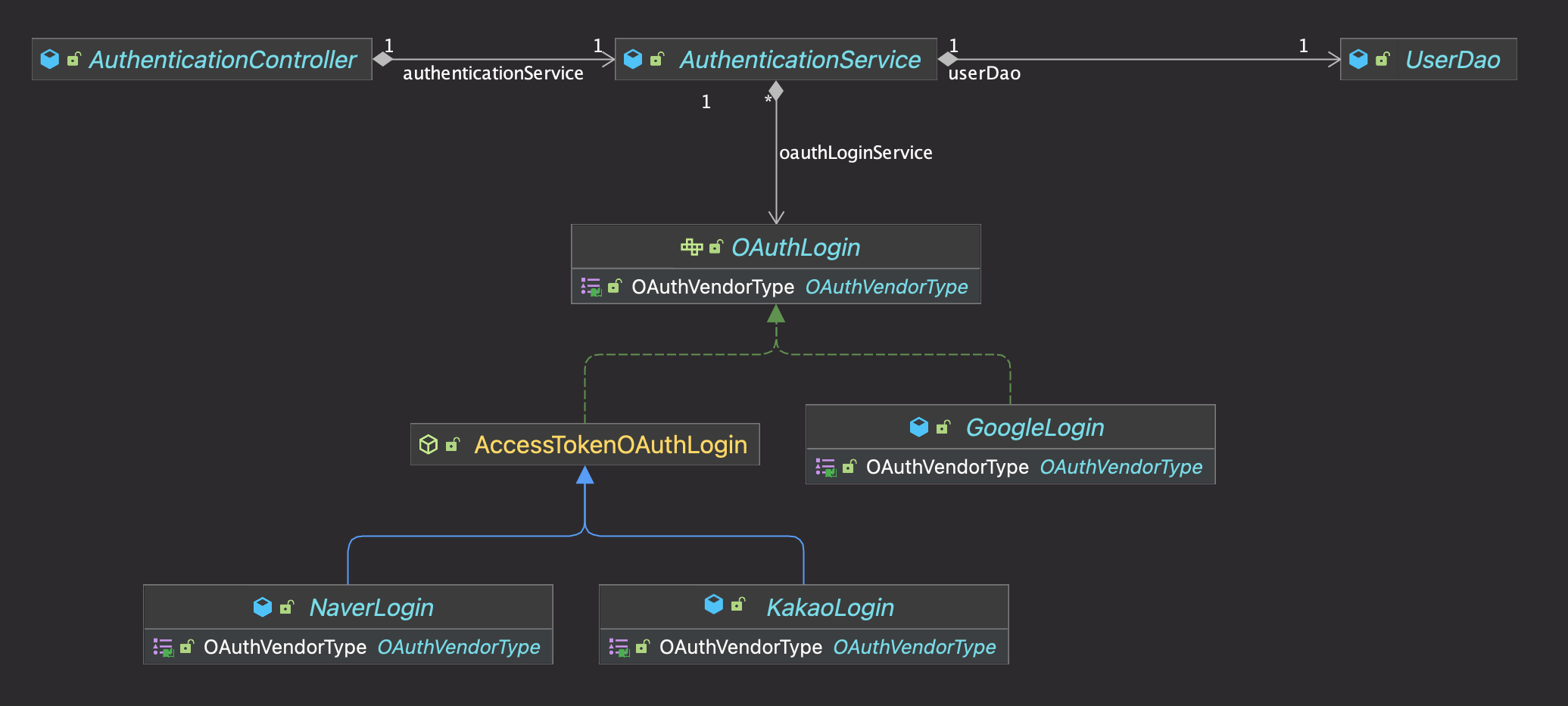Select the KakaoLogin class name
1568x706 pixels.
coord(831,607)
